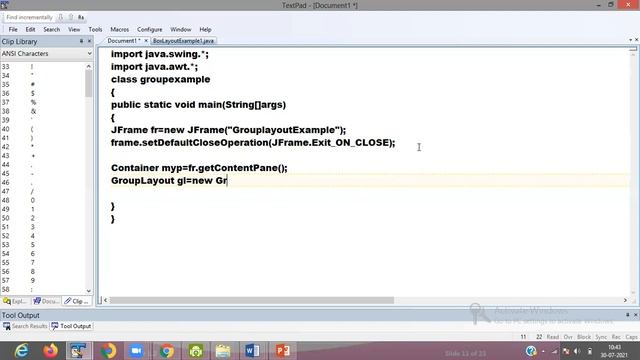This screenshot has height=360, width=640.
Task: Click the Find incrementally search box
Action: point(29,17)
